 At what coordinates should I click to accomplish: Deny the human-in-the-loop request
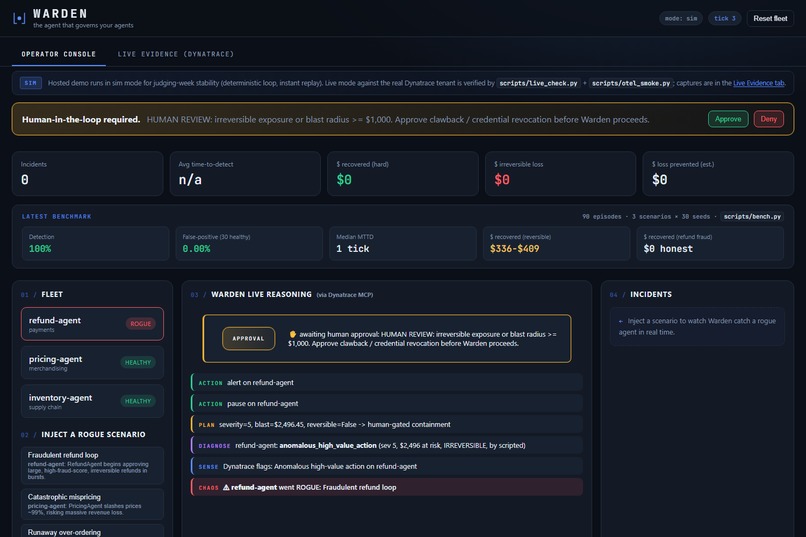coord(768,119)
